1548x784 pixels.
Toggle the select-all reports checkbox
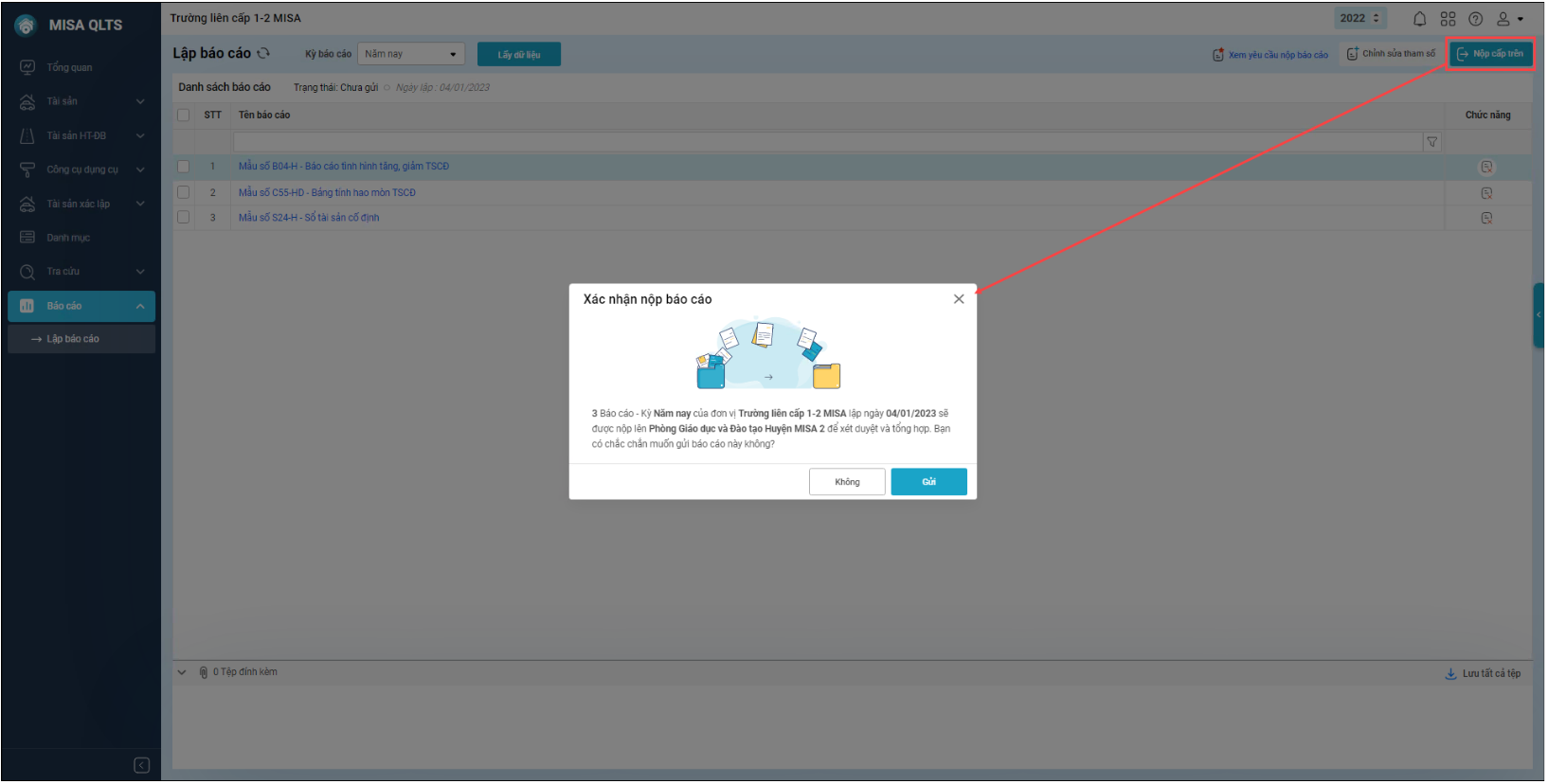(x=184, y=116)
